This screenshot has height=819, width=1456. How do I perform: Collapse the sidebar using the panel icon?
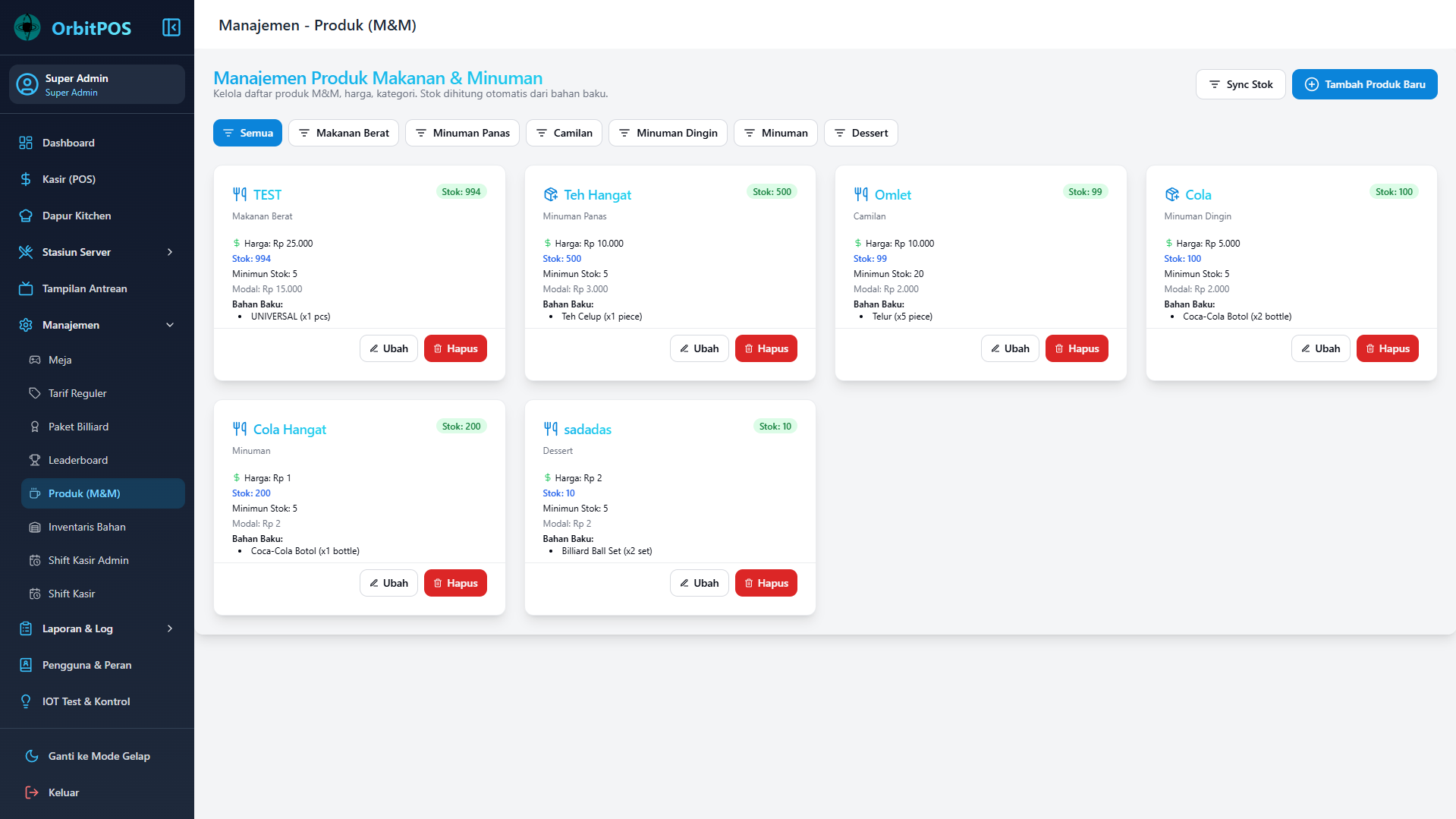171,27
